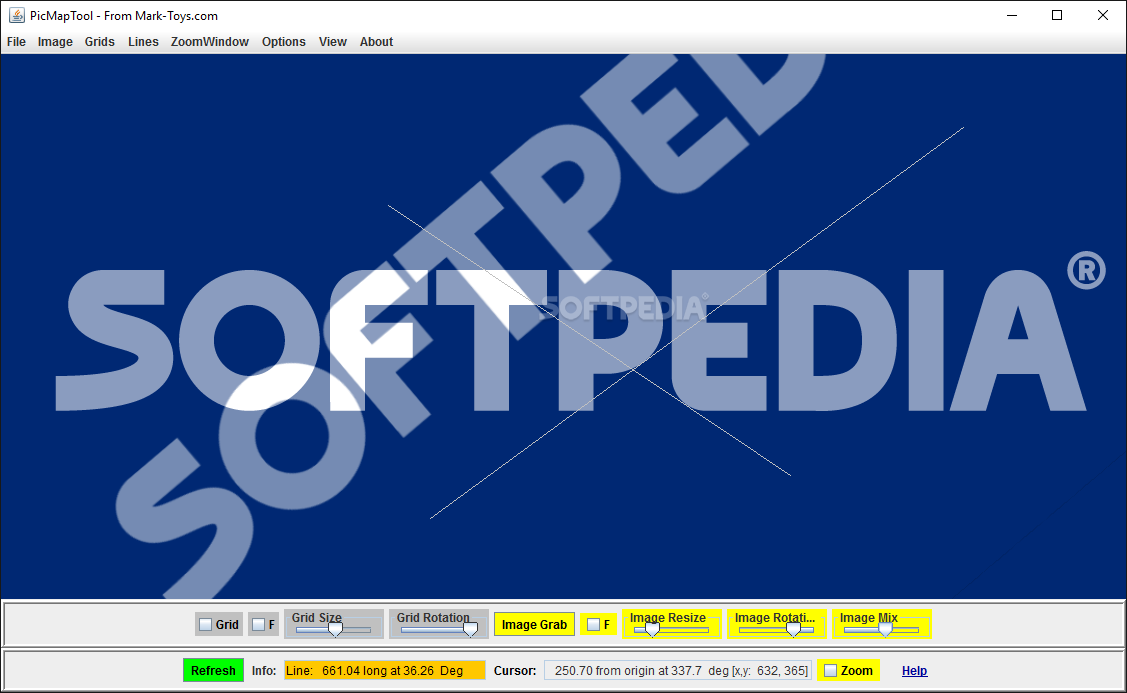Image resolution: width=1127 pixels, height=693 pixels.
Task: Click the Image Mix slider handle
Action: tap(886, 630)
